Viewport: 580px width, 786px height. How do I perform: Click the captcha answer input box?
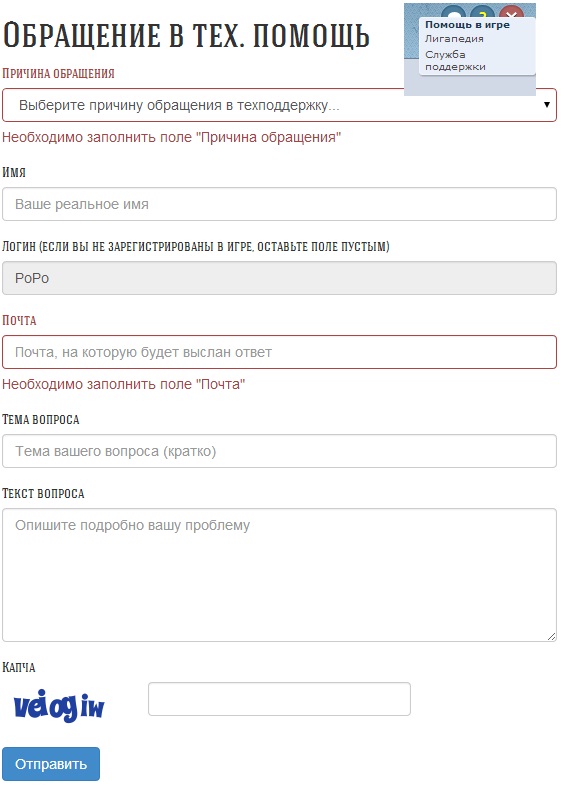coord(279,699)
